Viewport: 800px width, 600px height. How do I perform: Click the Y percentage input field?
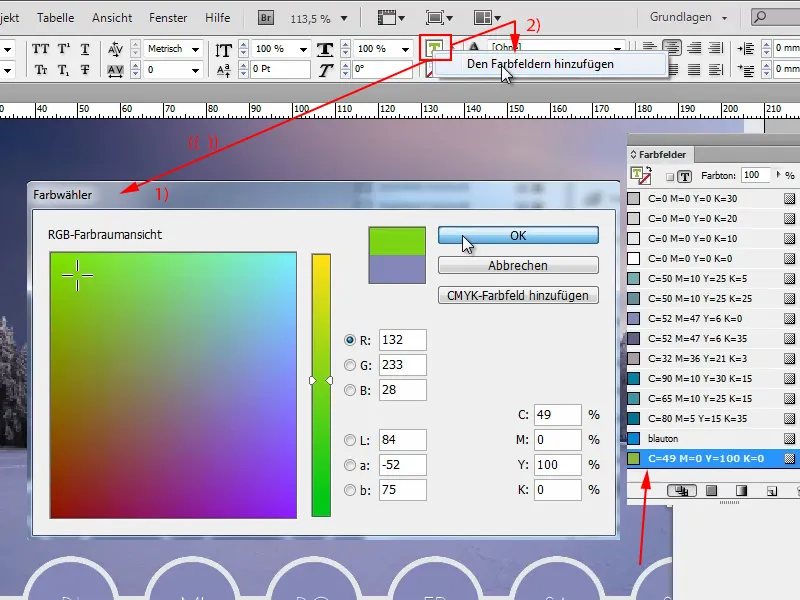click(x=558, y=465)
